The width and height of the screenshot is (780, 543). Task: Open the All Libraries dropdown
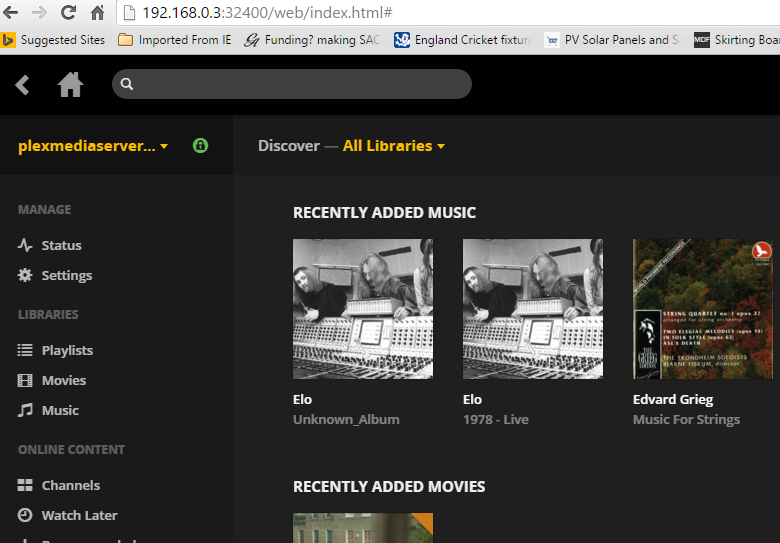tap(393, 146)
